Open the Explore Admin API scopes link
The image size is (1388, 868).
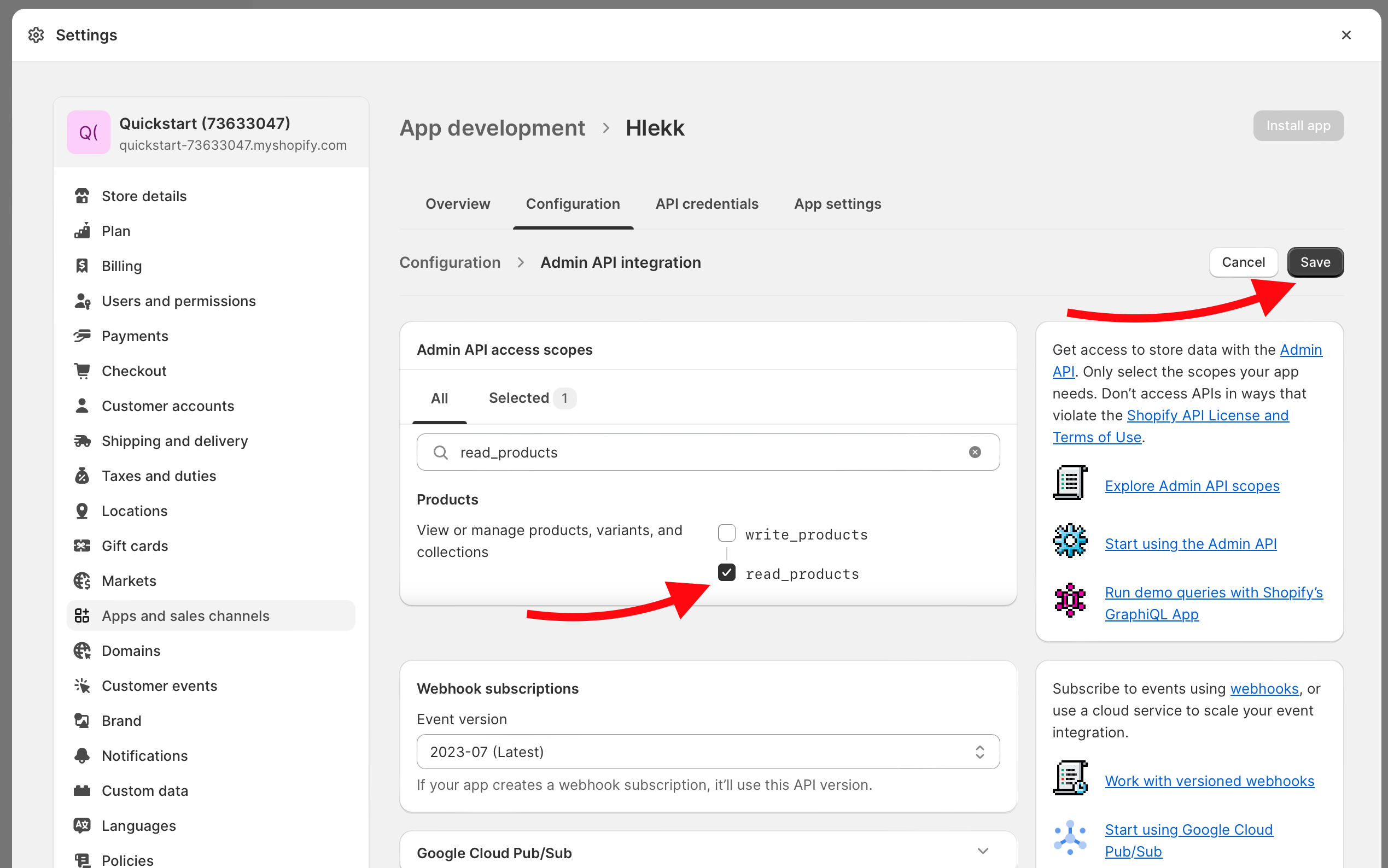1192,486
